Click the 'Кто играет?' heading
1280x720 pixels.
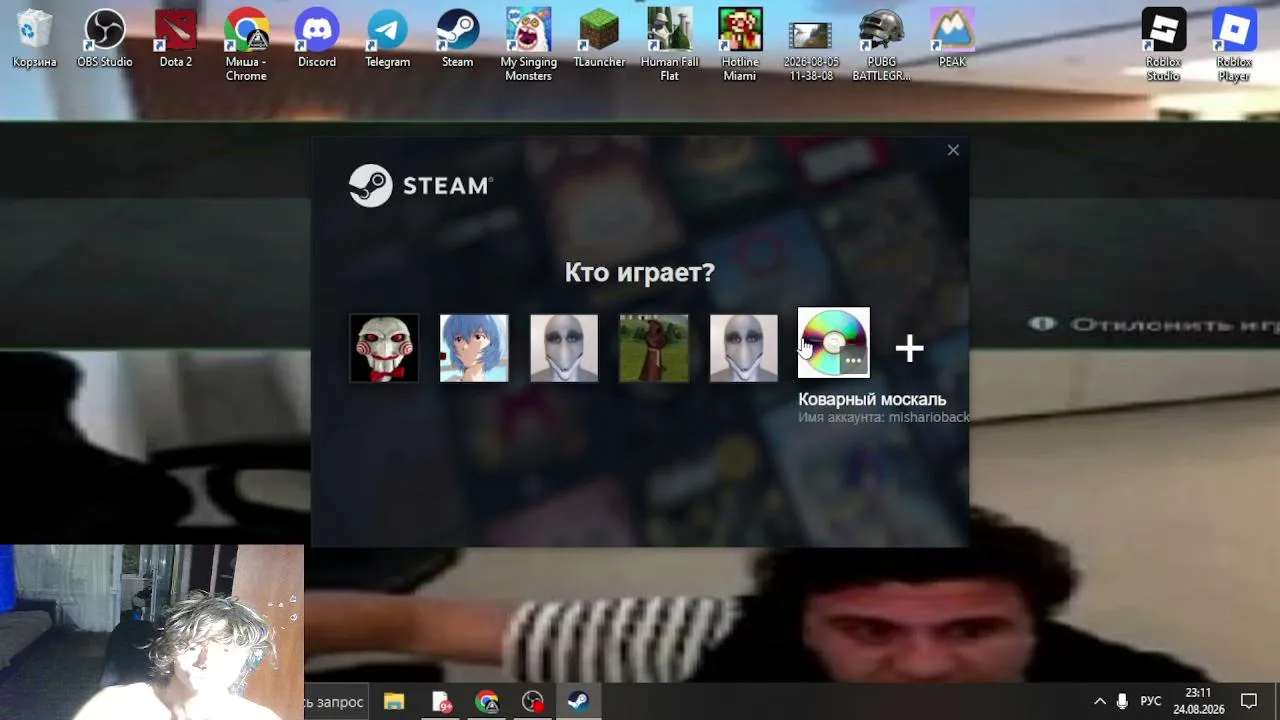click(x=640, y=272)
